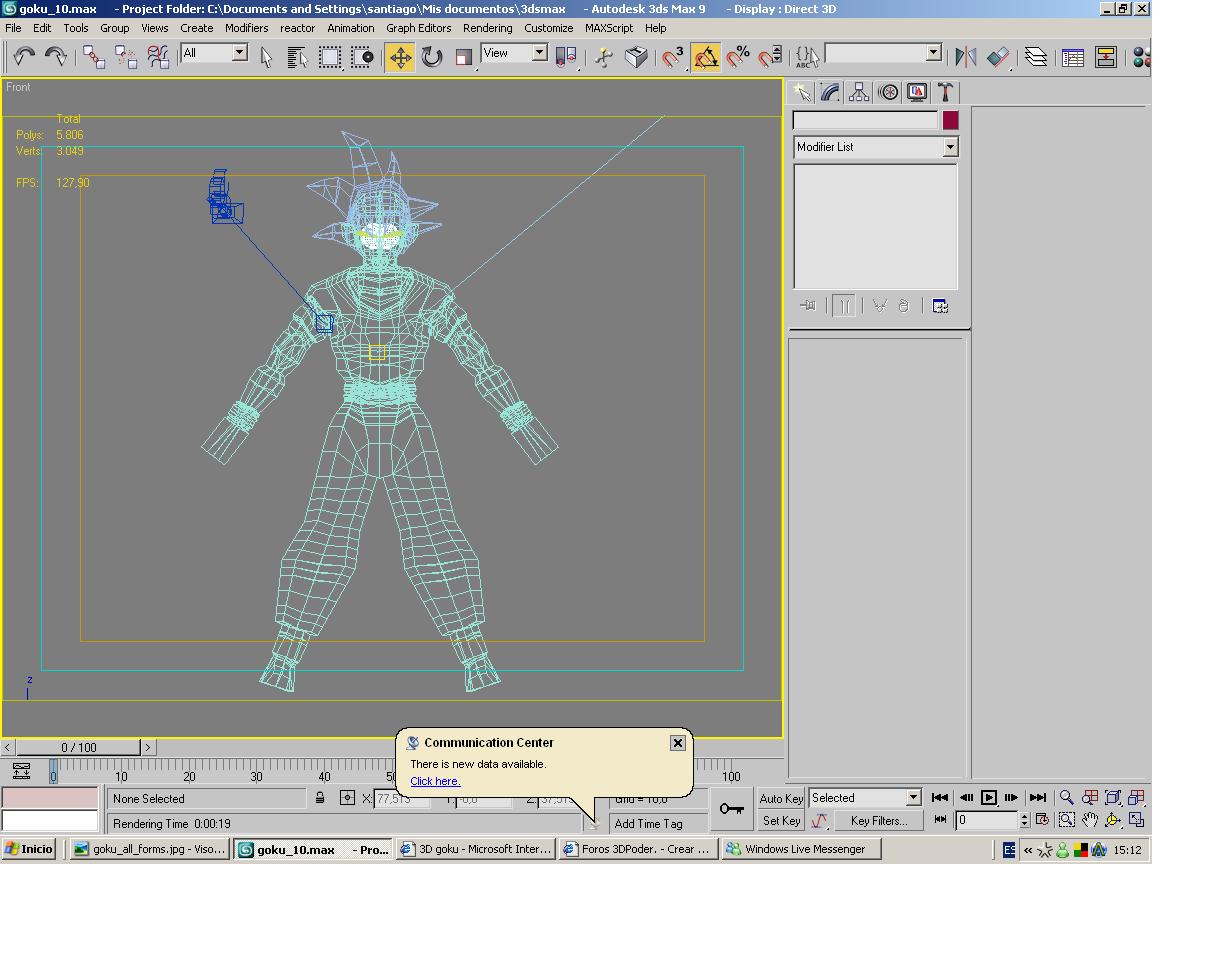Switch to the Utilities hammer tab
Screen dimensions: 1222x980
[945, 92]
